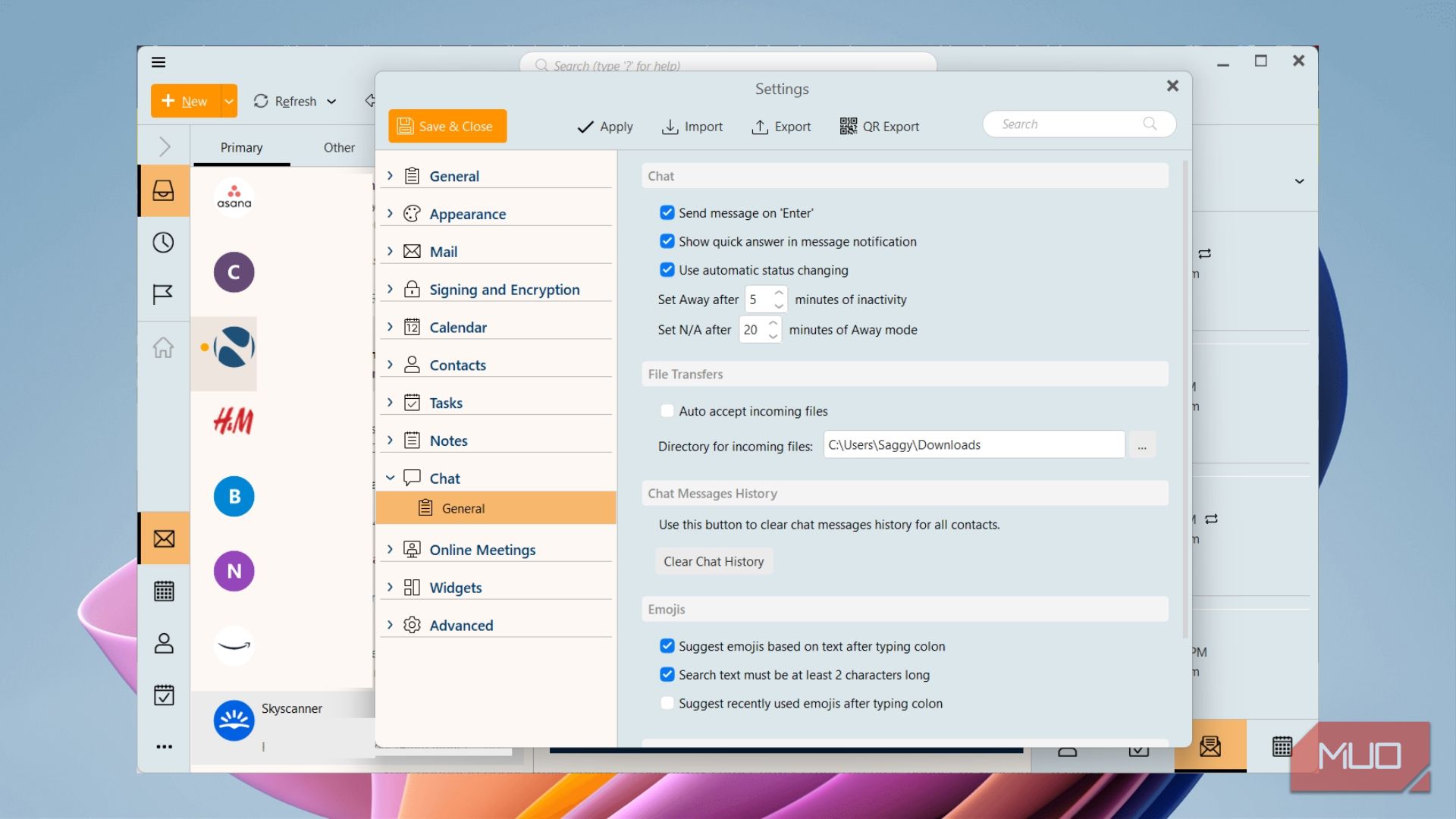Toggle Suggest emojis based on text checkbox
This screenshot has height=819, width=1456.
[x=667, y=646]
